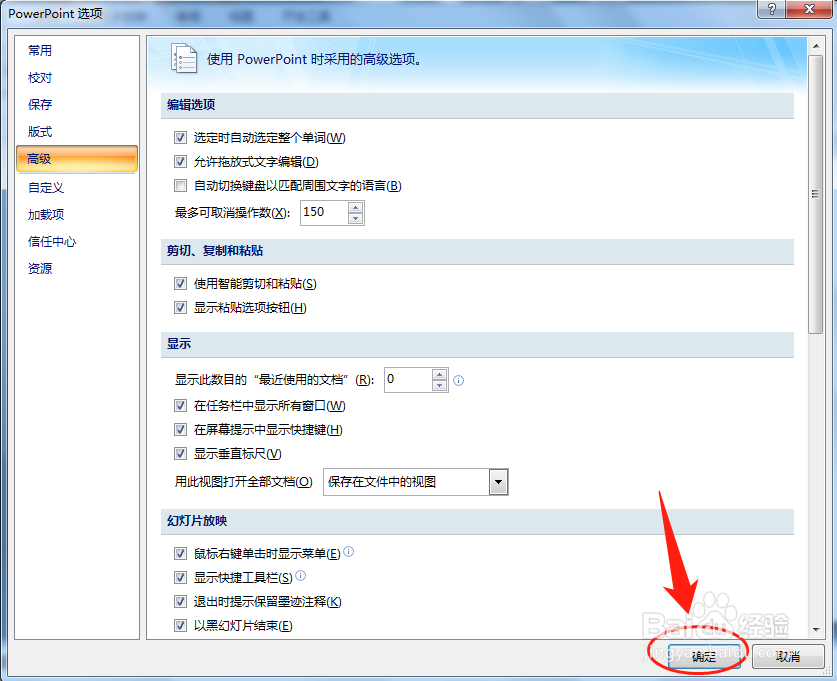Toggle 允许拖放式文字编辑 checkbox

(x=180, y=162)
